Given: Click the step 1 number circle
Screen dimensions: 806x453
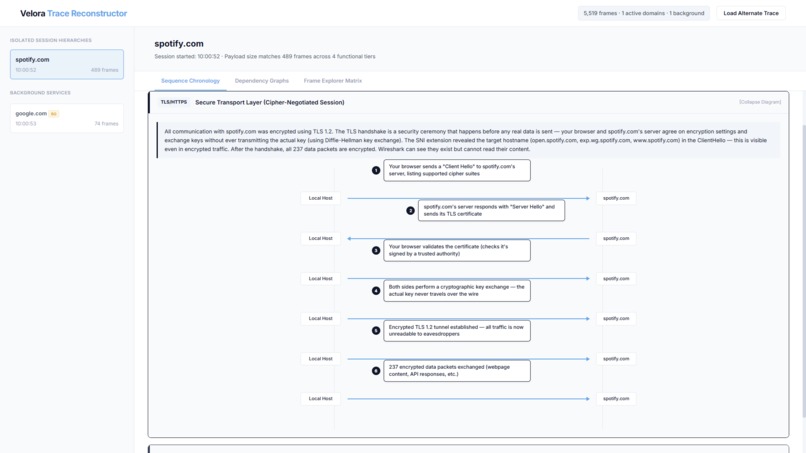Looking at the screenshot, I should 376,170.
